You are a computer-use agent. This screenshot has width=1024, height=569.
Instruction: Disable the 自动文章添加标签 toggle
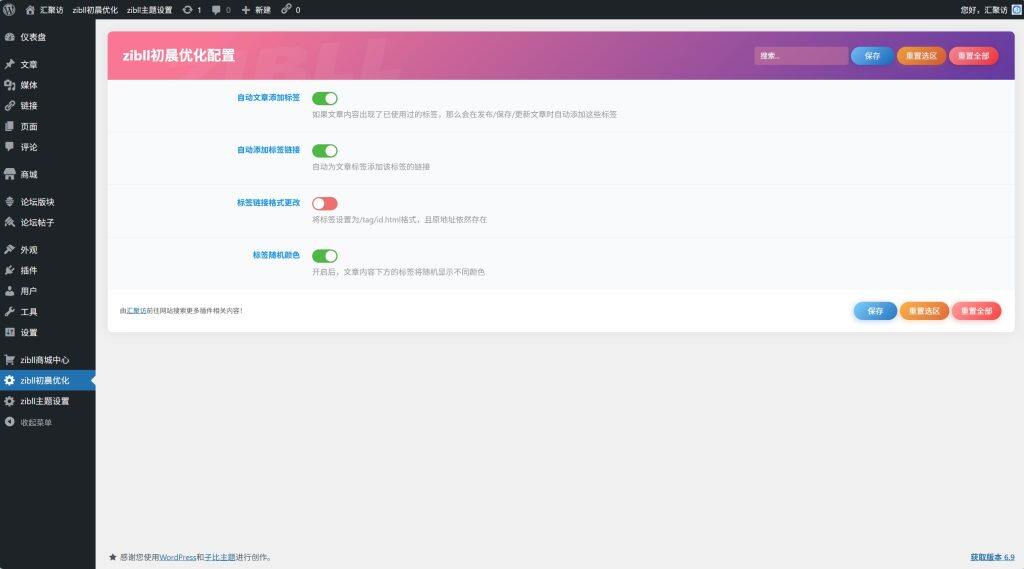click(x=325, y=98)
